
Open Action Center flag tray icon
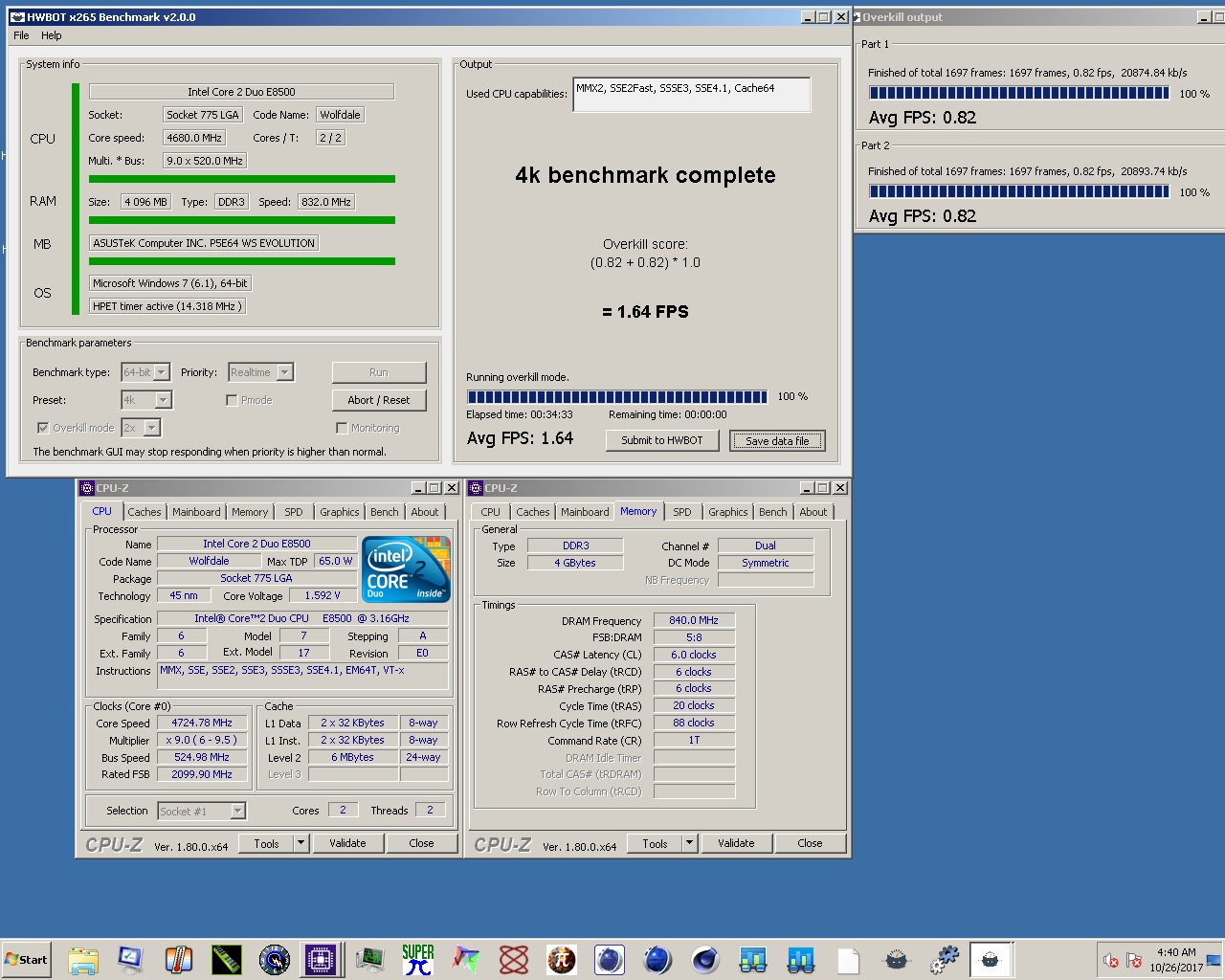click(1134, 960)
